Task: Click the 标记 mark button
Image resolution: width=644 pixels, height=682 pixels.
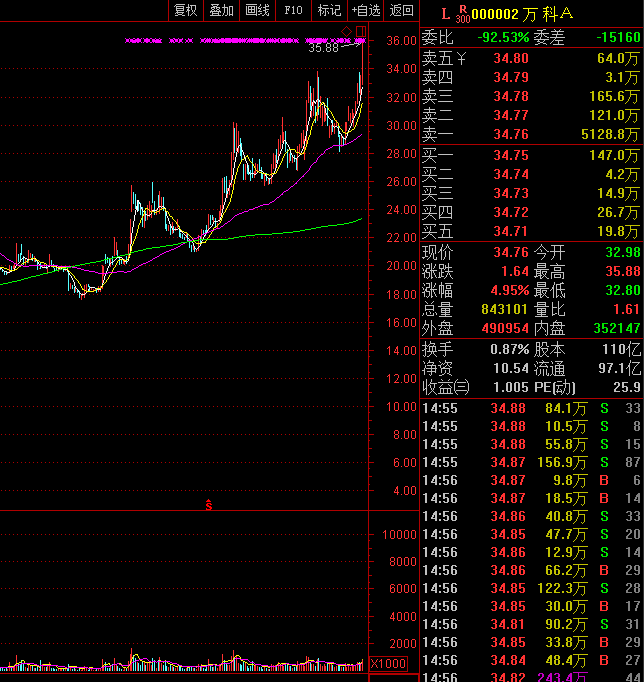Action: 329,11
